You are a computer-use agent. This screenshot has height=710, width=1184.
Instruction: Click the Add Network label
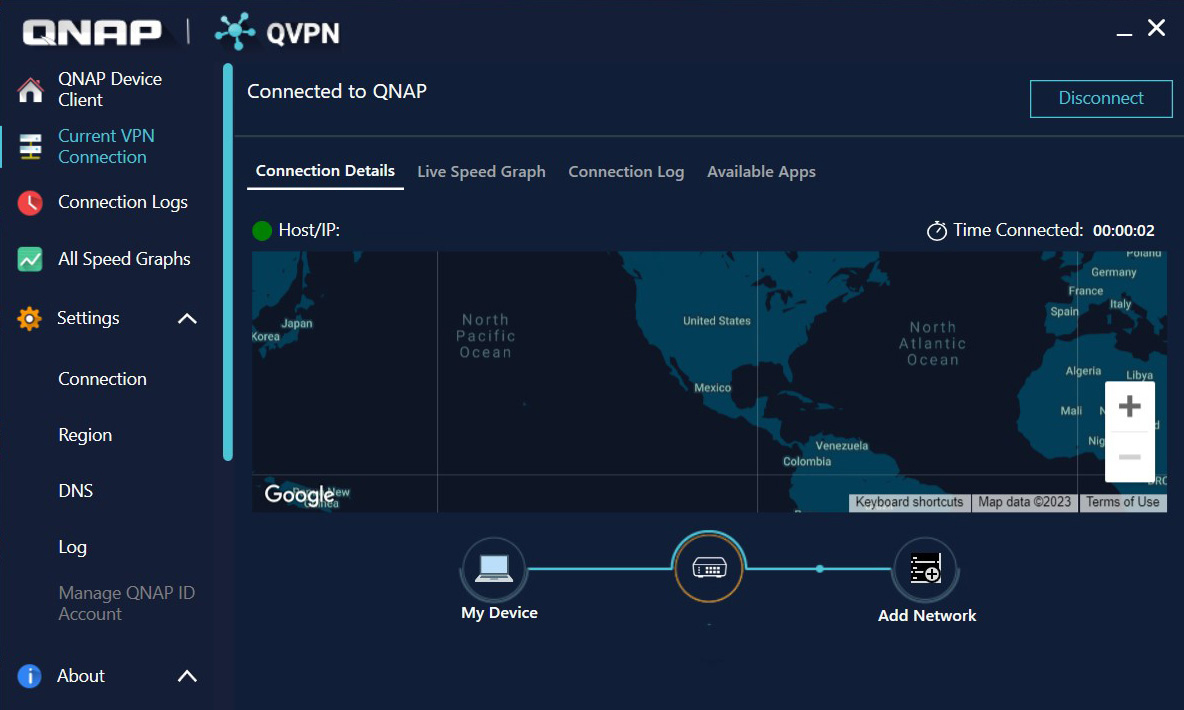(927, 616)
